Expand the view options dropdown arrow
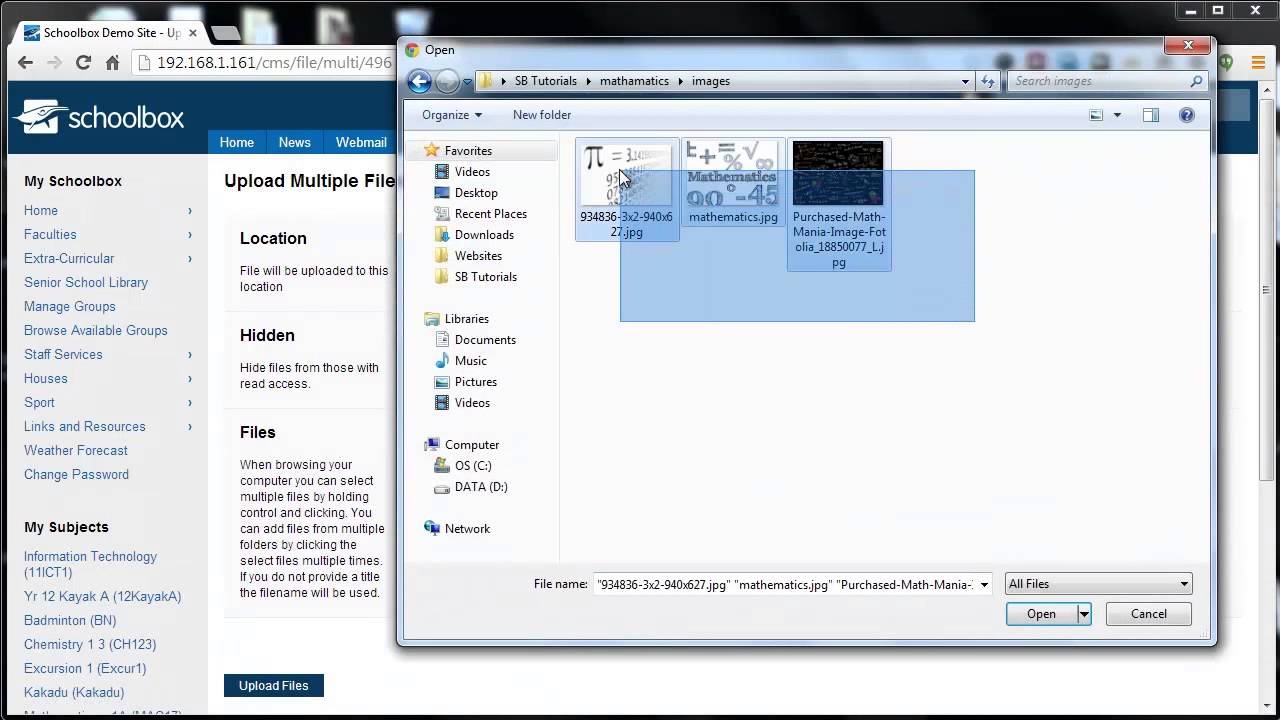Image resolution: width=1280 pixels, height=720 pixels. 1117,115
